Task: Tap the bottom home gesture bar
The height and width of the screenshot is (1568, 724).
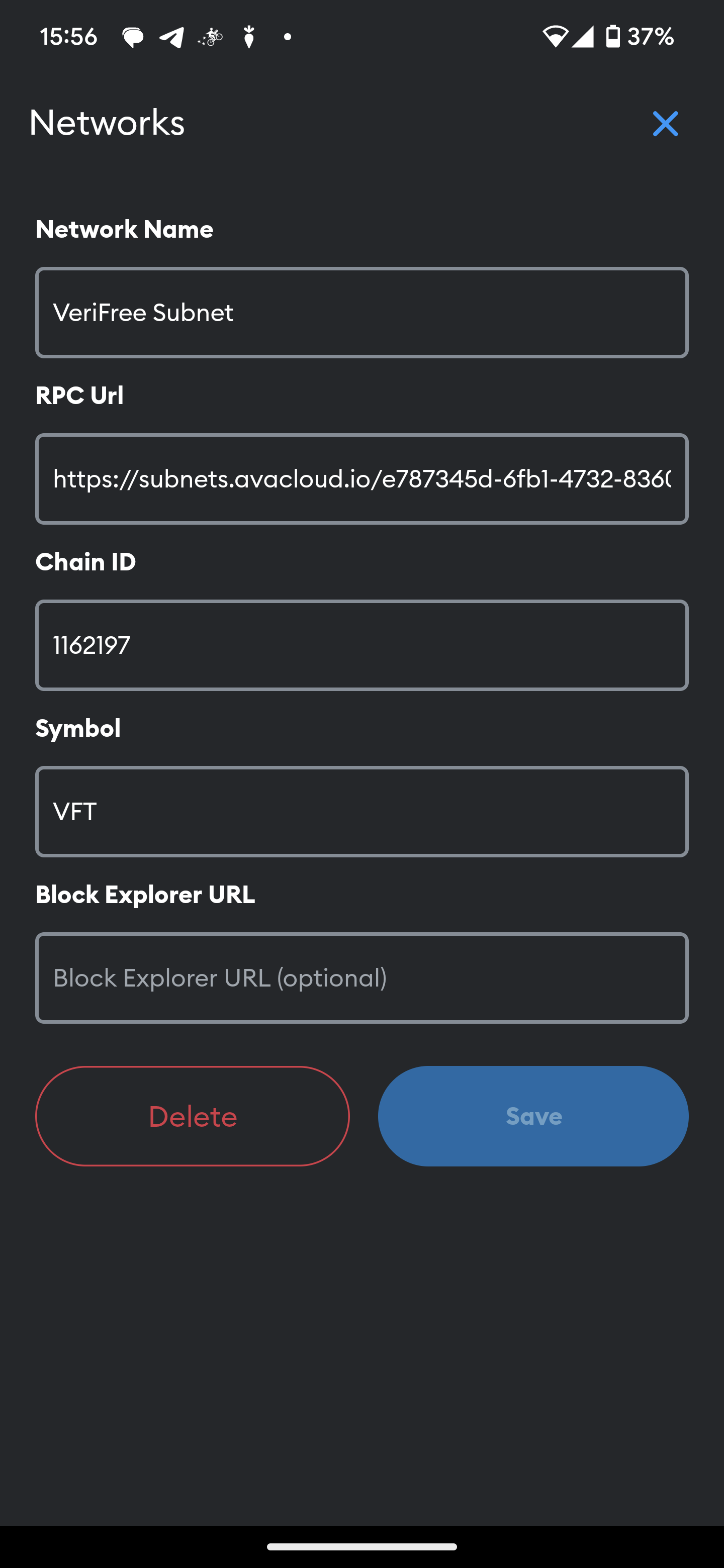Action: tap(361, 1547)
